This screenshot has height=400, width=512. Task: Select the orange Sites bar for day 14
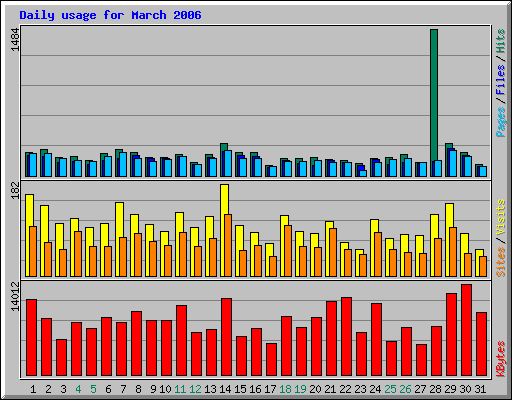(x=228, y=245)
